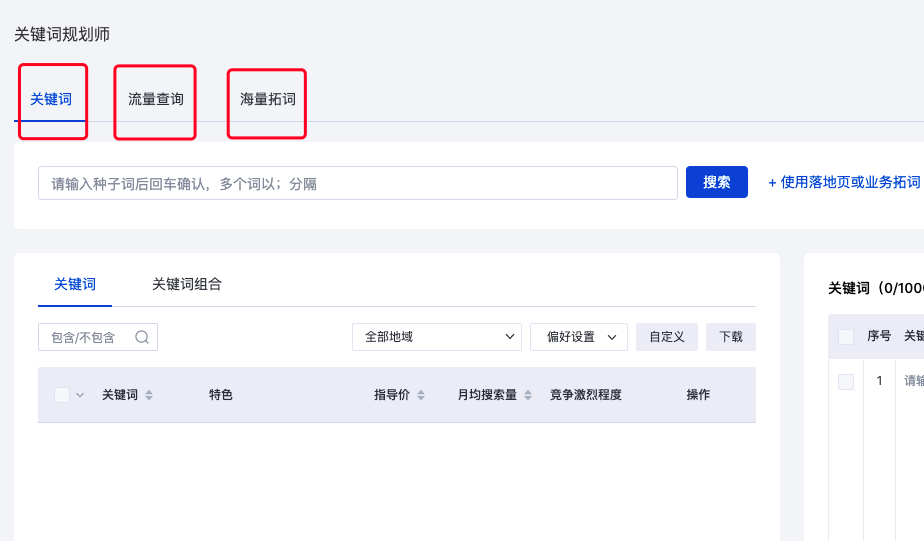
Task: Click the 下载 button
Action: (731, 337)
